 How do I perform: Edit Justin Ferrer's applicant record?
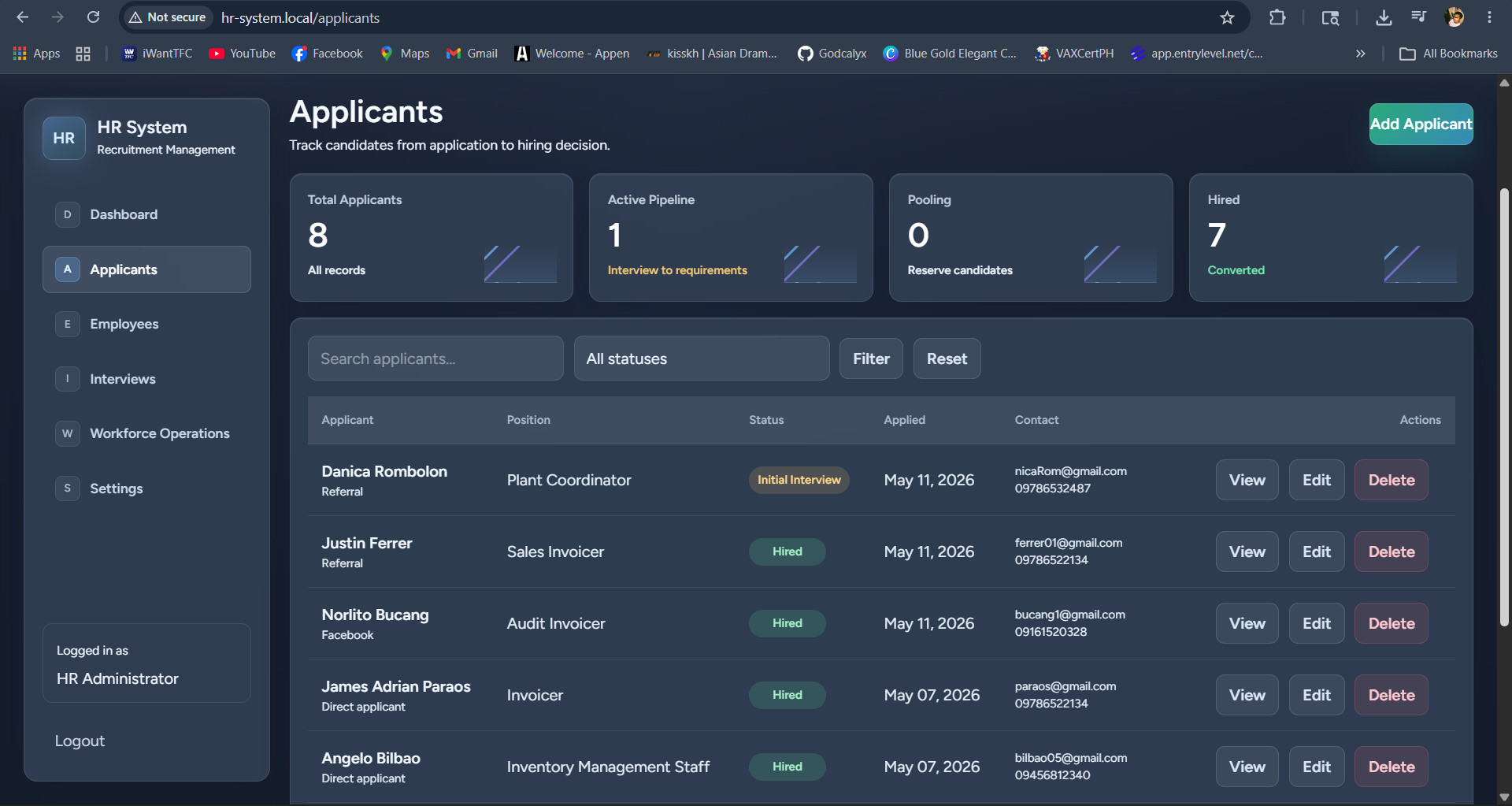click(1317, 552)
